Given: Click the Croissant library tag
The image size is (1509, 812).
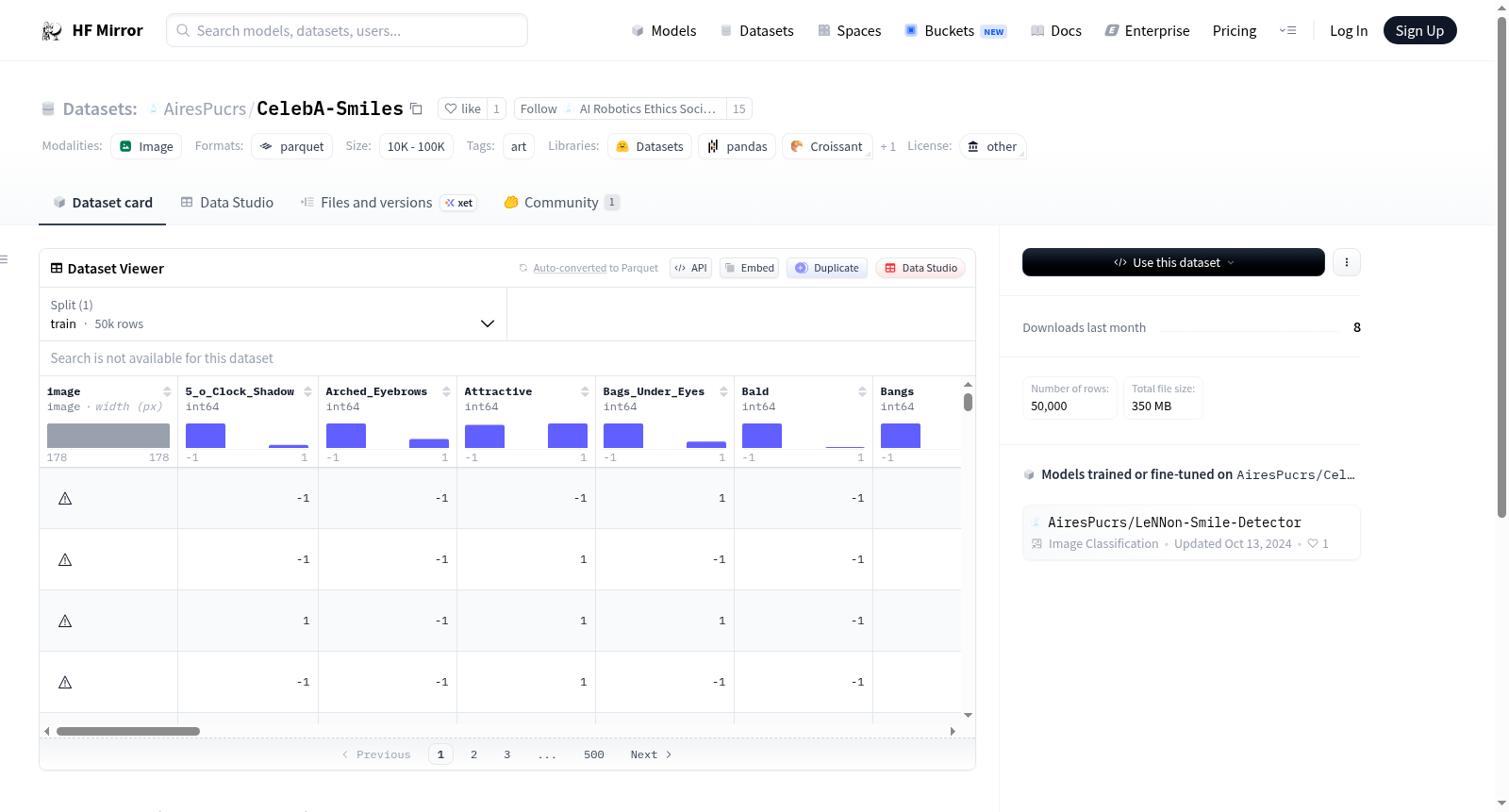Looking at the screenshot, I should point(826,146).
